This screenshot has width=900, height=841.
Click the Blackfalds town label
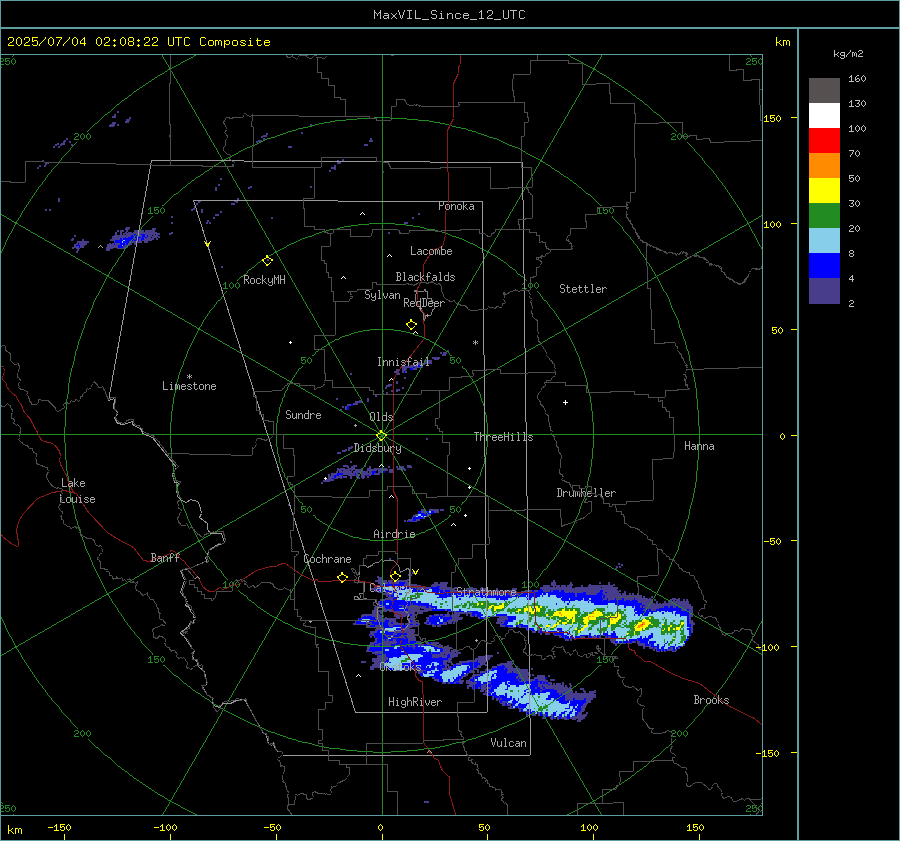point(425,277)
